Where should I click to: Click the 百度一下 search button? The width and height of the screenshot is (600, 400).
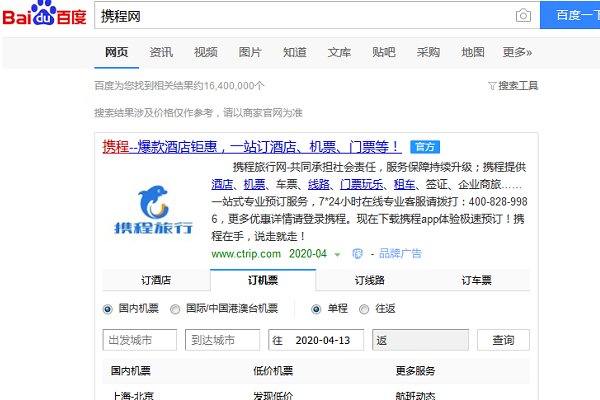point(570,15)
